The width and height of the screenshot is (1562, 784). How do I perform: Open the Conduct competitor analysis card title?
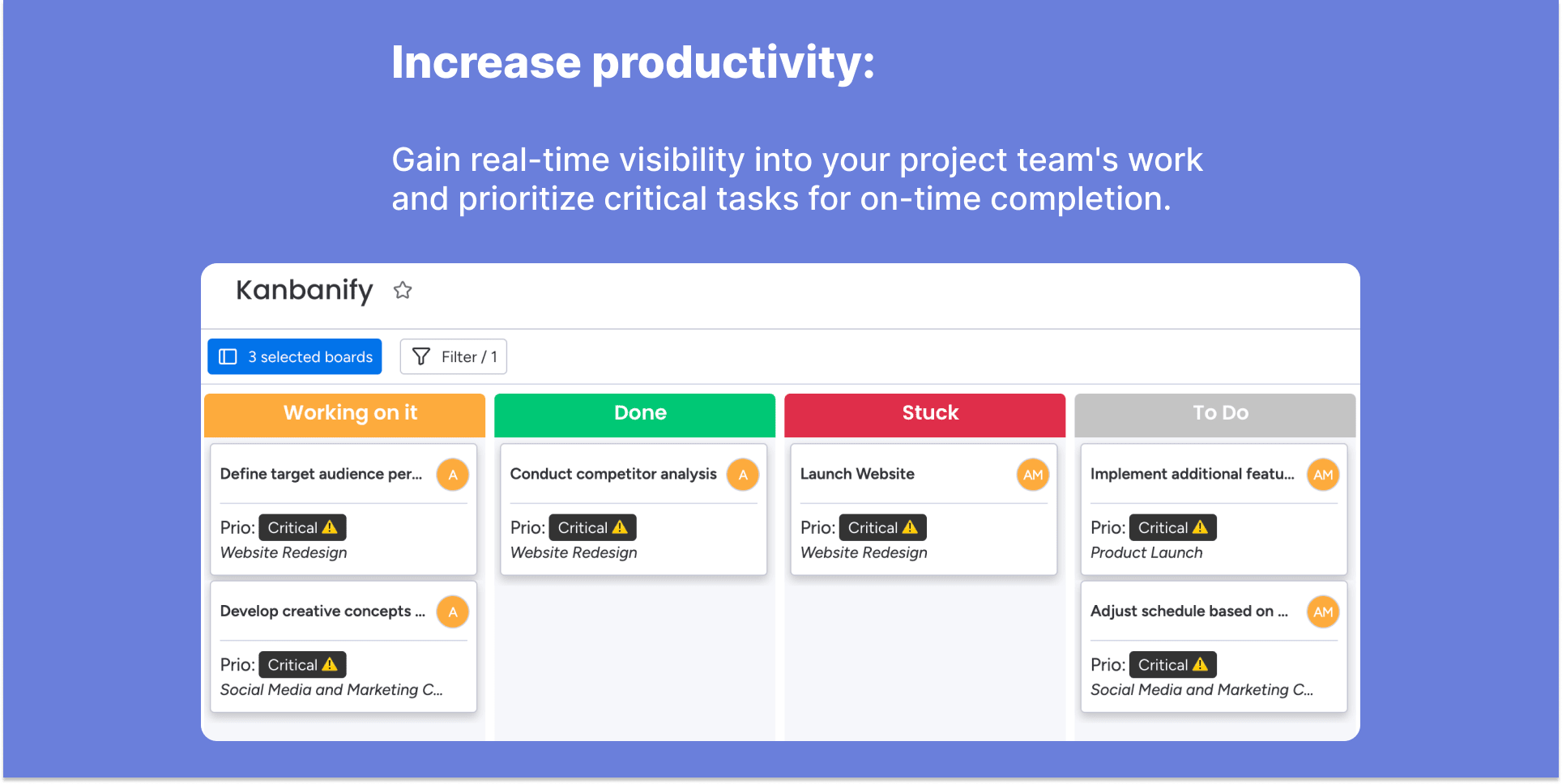pos(613,474)
